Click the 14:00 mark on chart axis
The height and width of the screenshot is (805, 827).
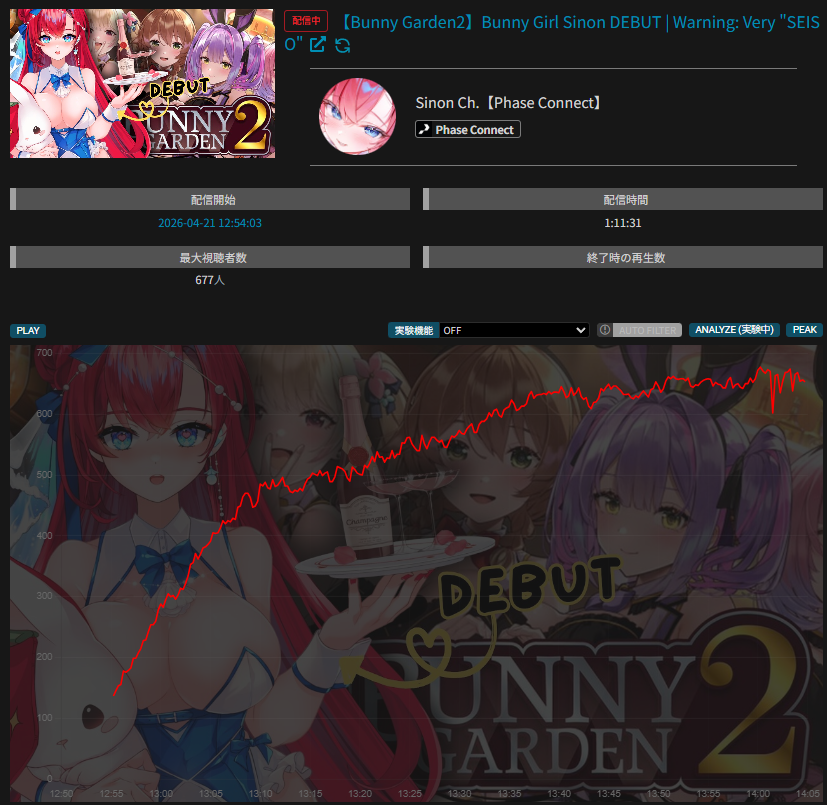pyautogui.click(x=758, y=793)
